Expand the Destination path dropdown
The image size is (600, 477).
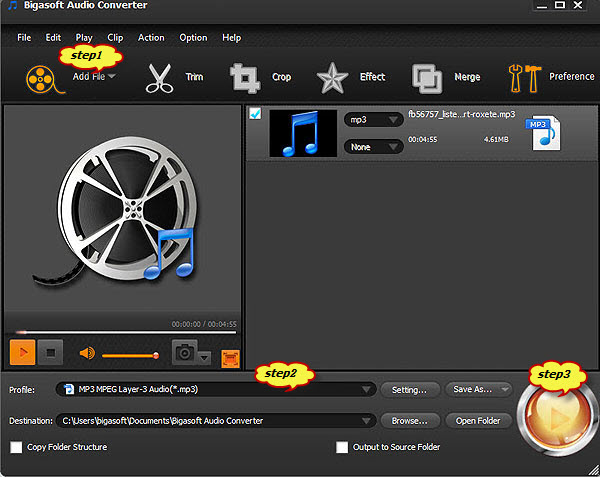(x=366, y=421)
